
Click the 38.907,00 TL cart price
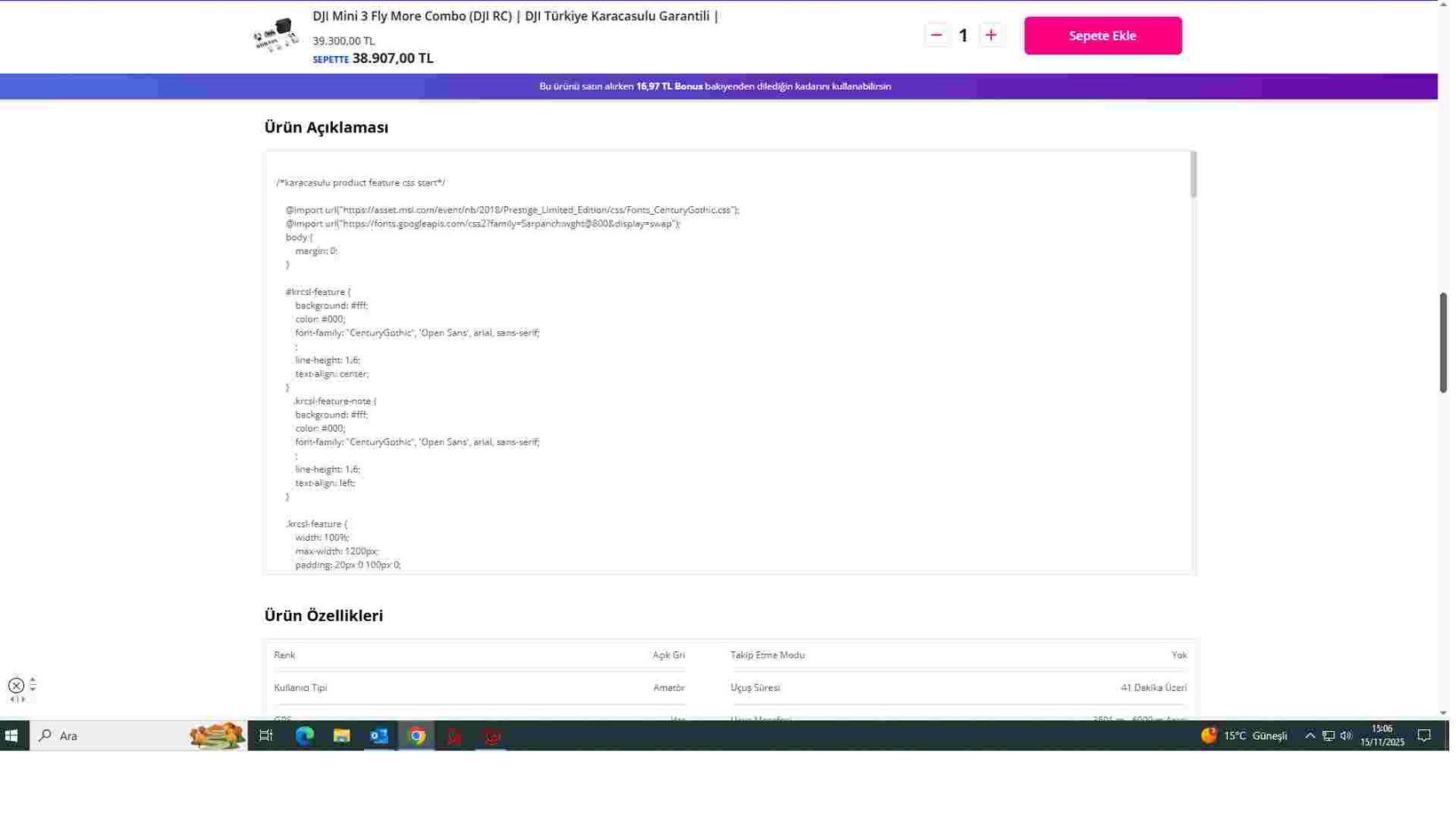tap(394, 59)
